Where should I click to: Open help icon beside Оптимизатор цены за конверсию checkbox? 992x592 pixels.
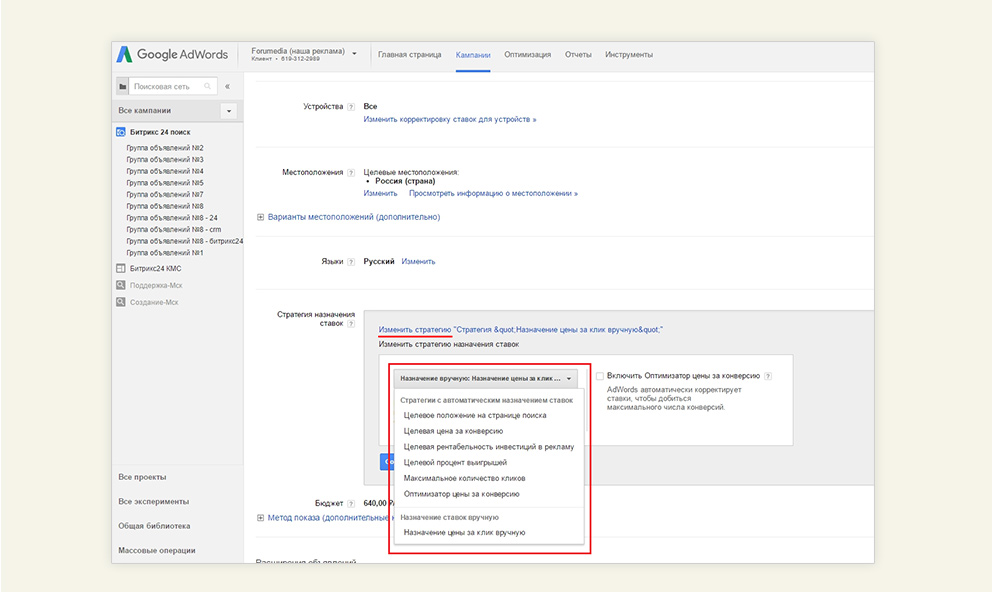tap(768, 376)
